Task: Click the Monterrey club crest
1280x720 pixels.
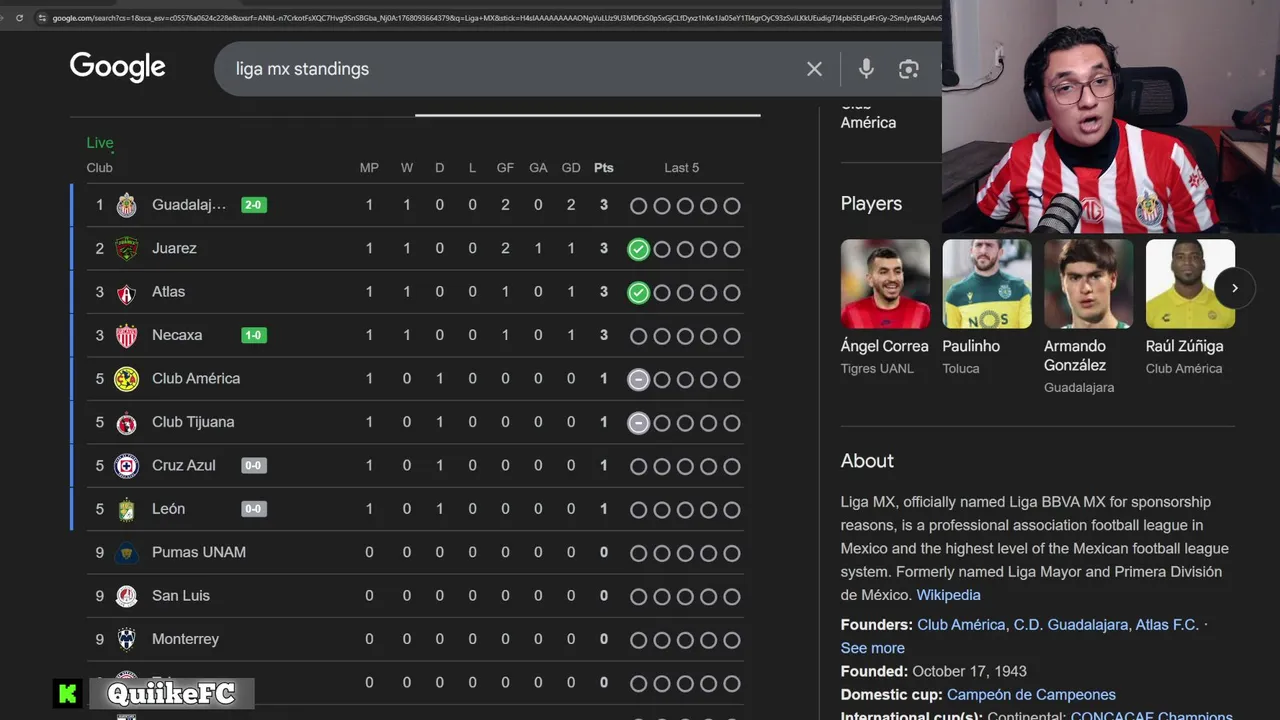Action: 126,639
